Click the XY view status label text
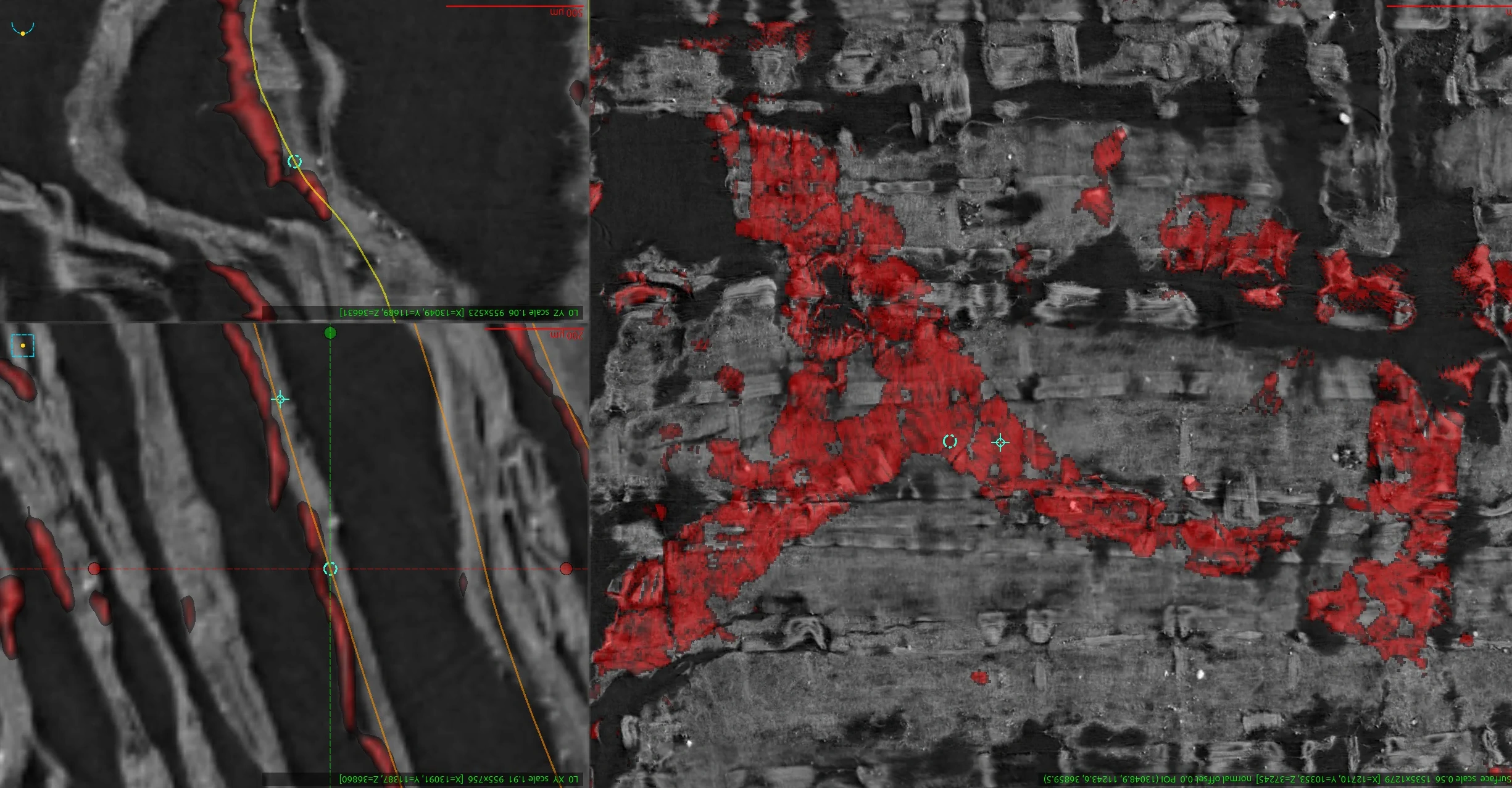This screenshot has width=1512, height=788. (x=459, y=779)
